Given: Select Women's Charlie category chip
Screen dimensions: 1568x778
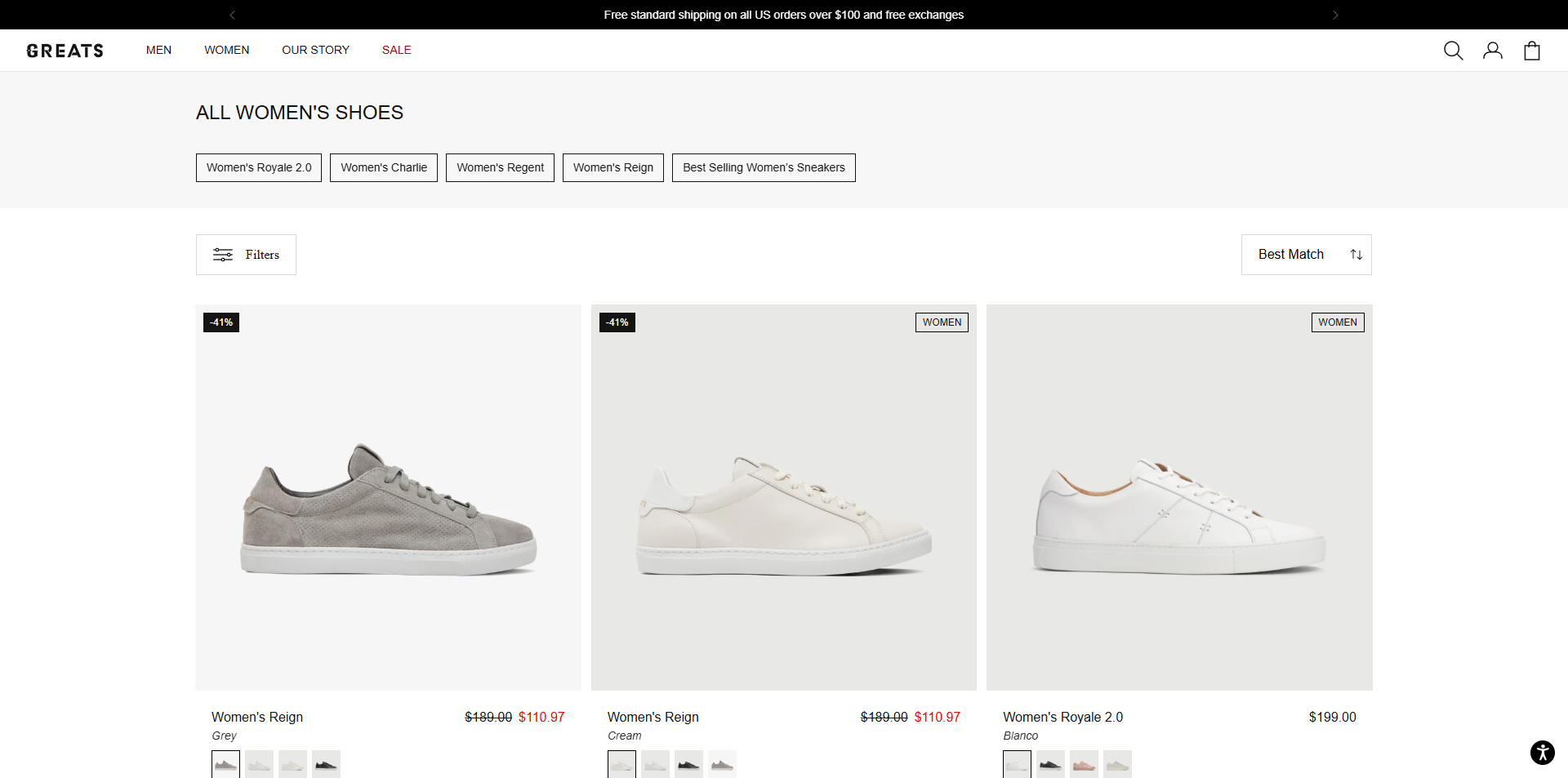Looking at the screenshot, I should tap(384, 167).
